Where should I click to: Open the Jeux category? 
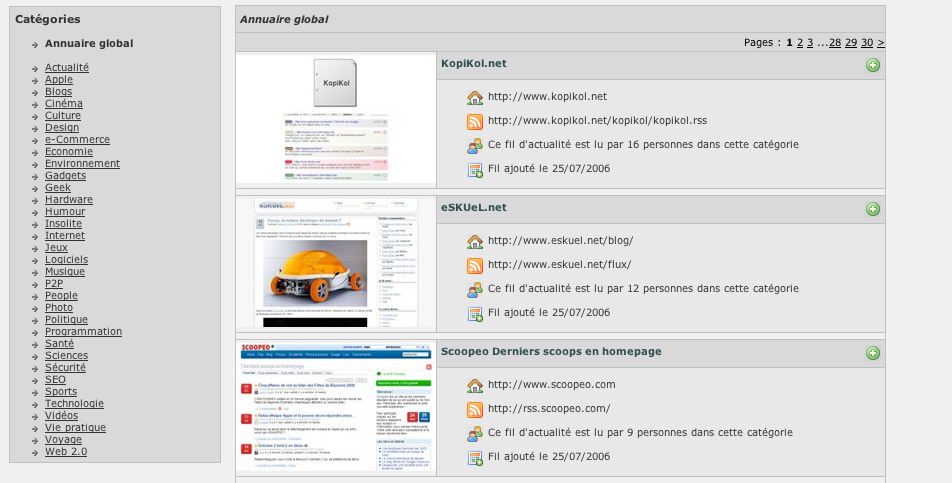tap(56, 248)
